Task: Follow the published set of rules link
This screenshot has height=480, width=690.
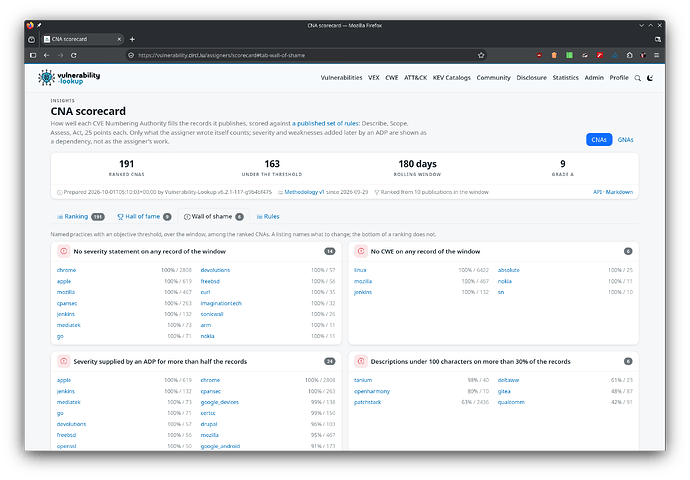Action: point(325,124)
